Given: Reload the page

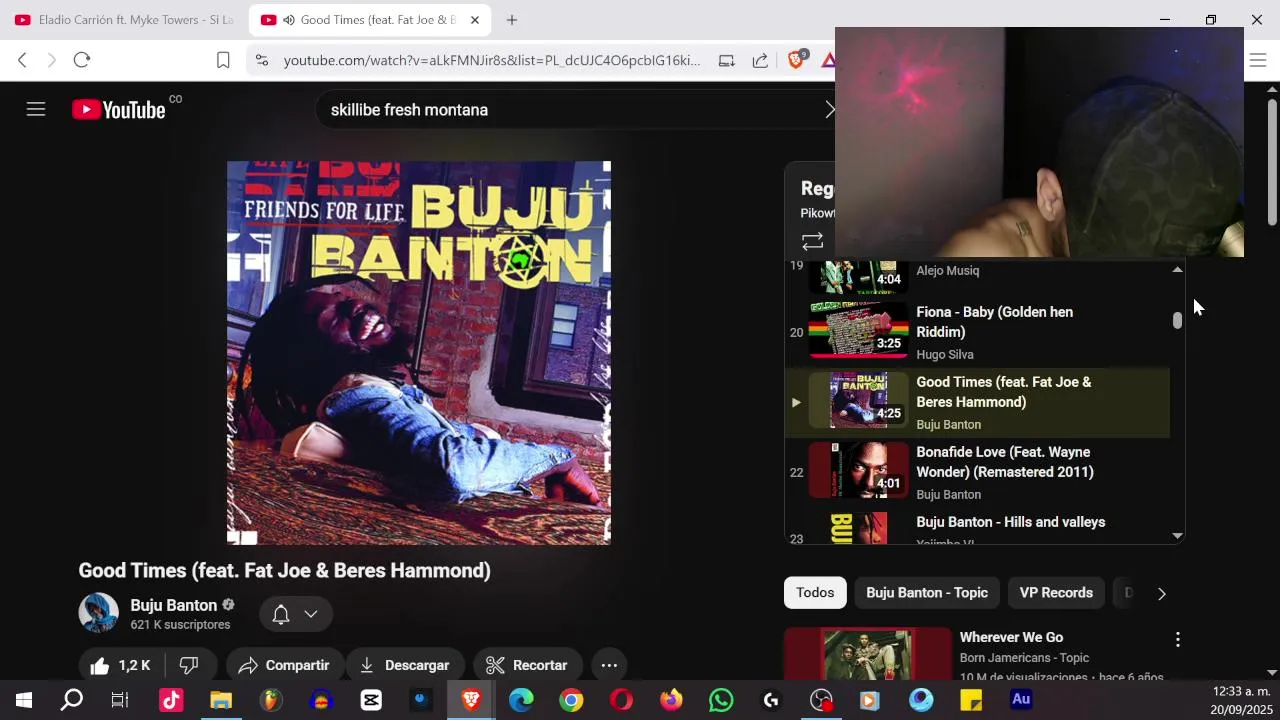Looking at the screenshot, I should click(x=82, y=60).
